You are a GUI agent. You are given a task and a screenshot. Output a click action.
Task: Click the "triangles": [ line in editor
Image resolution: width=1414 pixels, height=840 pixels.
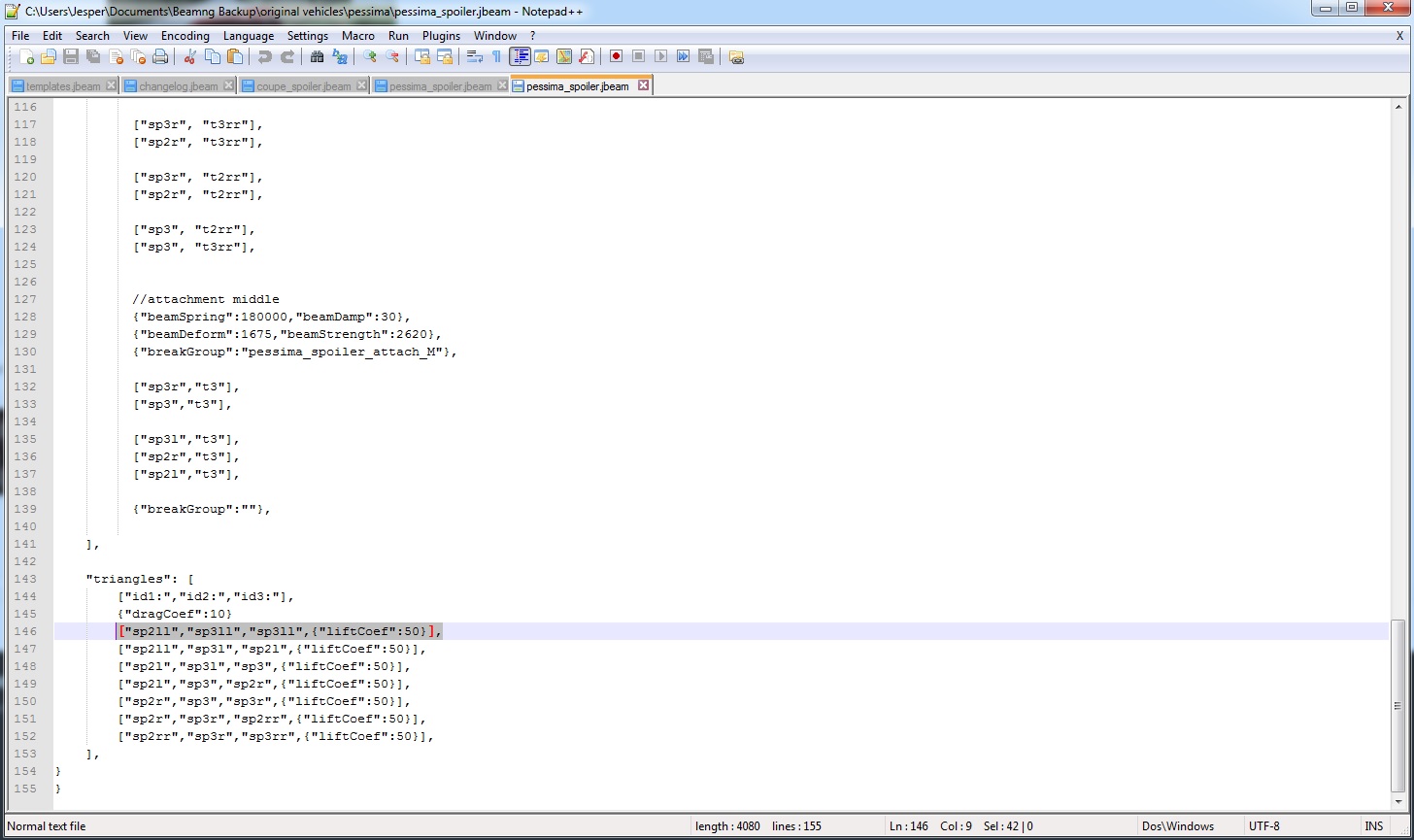[140, 579]
